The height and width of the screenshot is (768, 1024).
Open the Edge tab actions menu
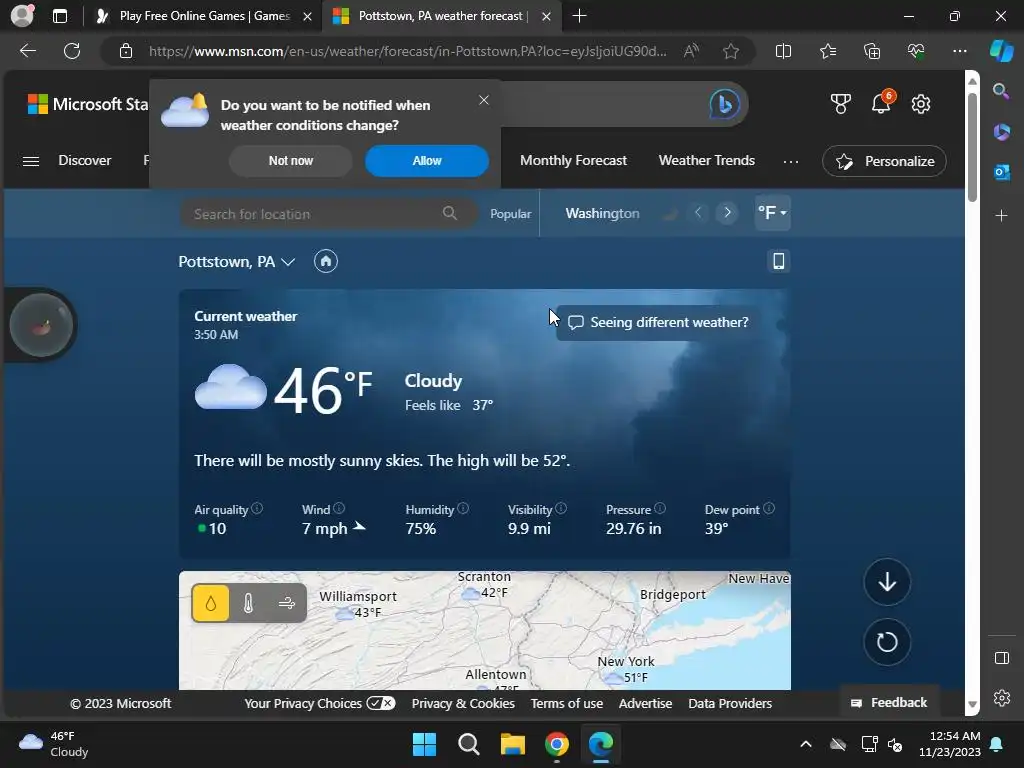click(x=59, y=16)
